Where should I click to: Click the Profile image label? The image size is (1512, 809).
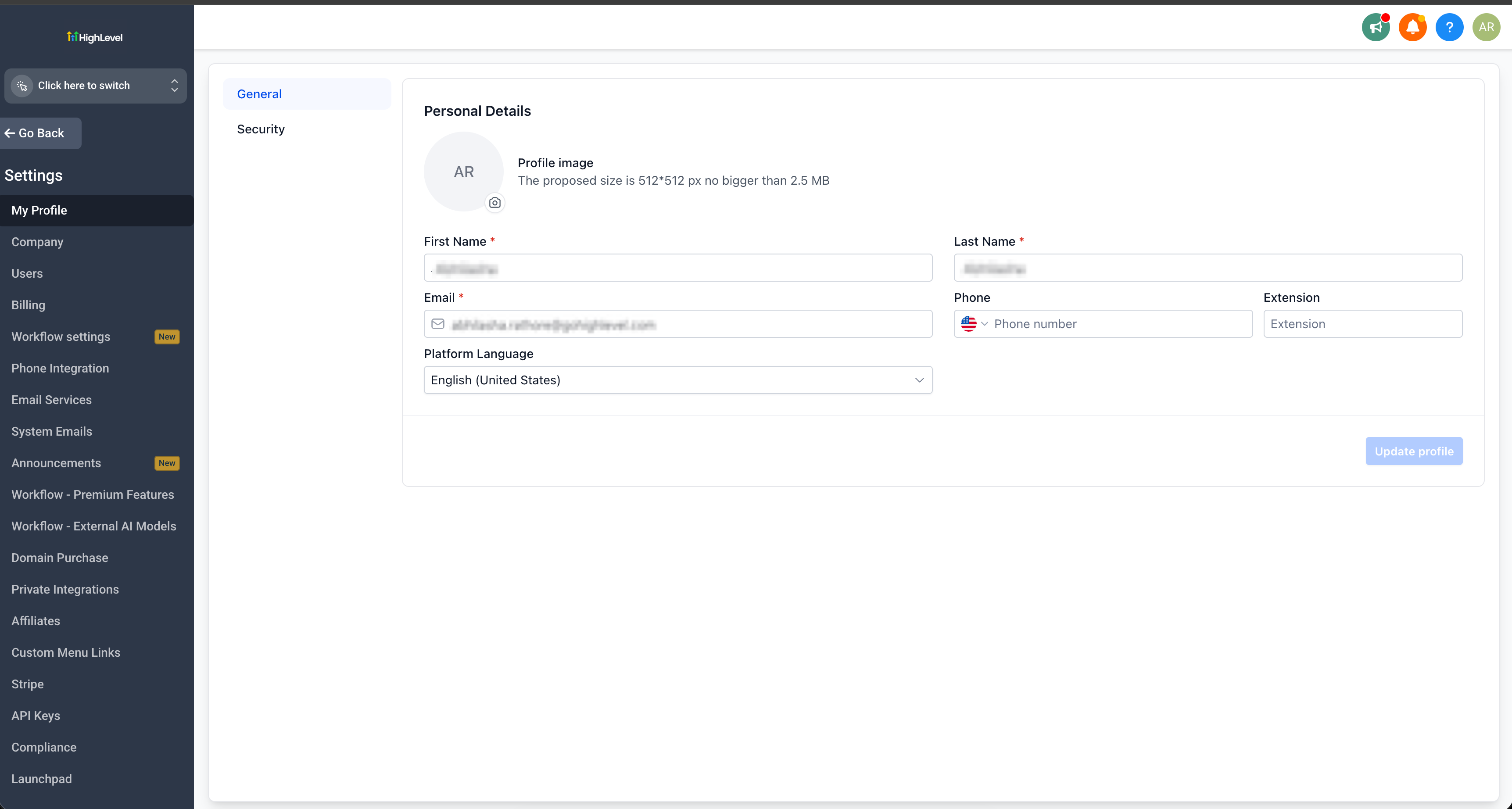click(555, 163)
